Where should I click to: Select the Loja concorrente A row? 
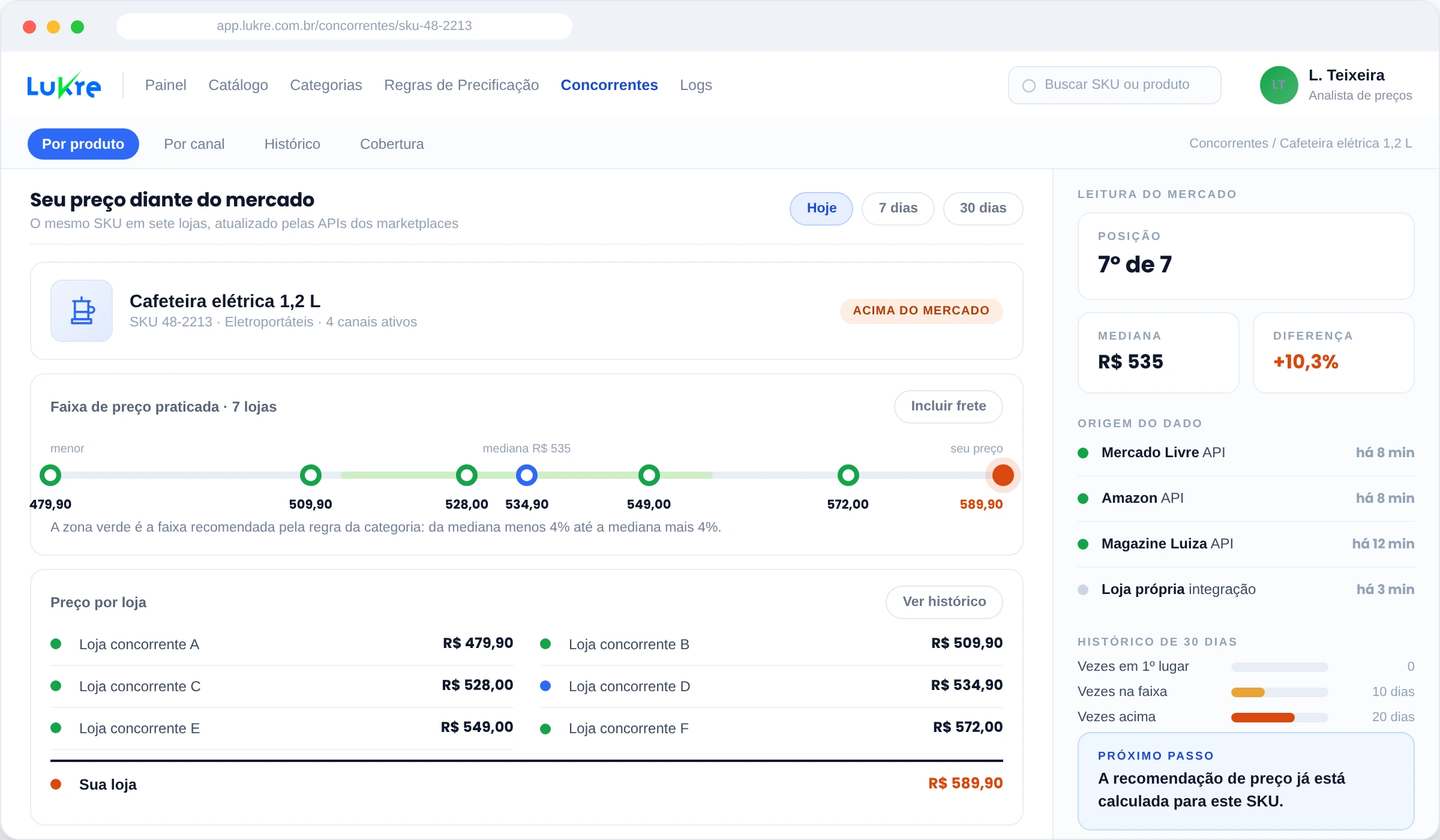[x=282, y=644]
